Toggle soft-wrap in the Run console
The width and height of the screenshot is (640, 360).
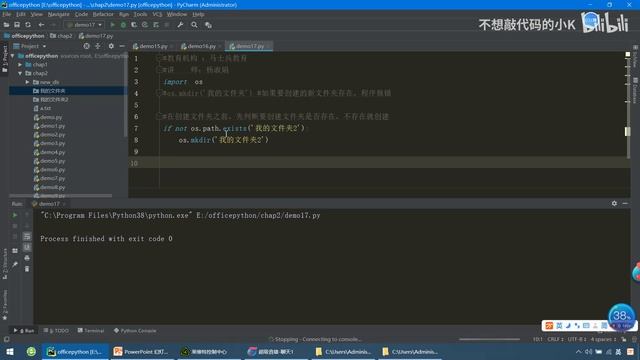27,236
